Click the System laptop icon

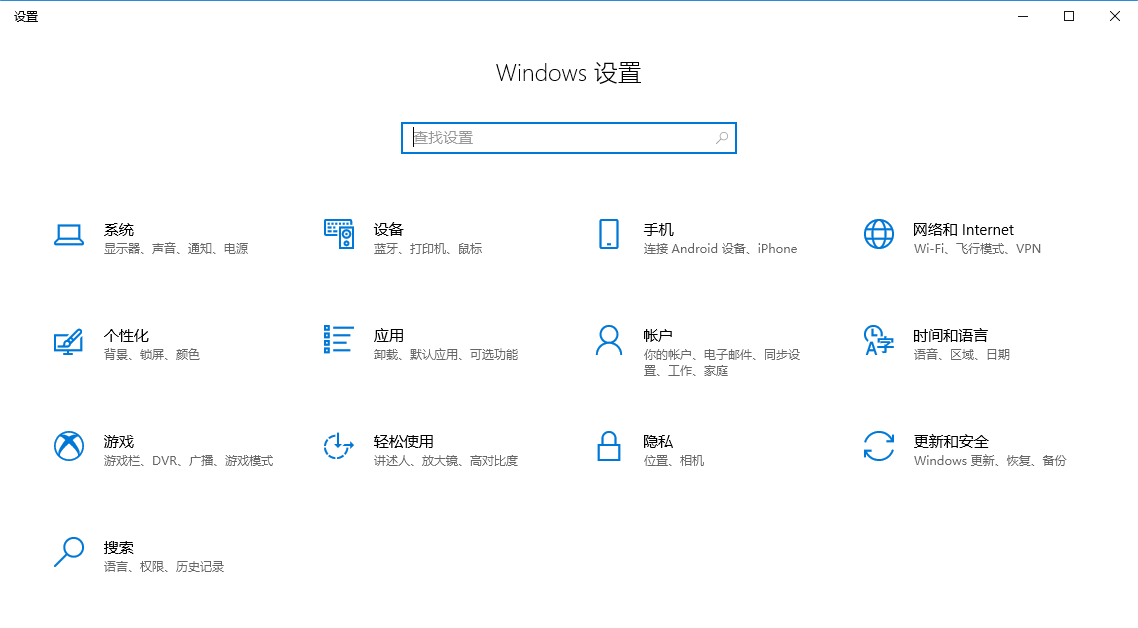[x=68, y=235]
